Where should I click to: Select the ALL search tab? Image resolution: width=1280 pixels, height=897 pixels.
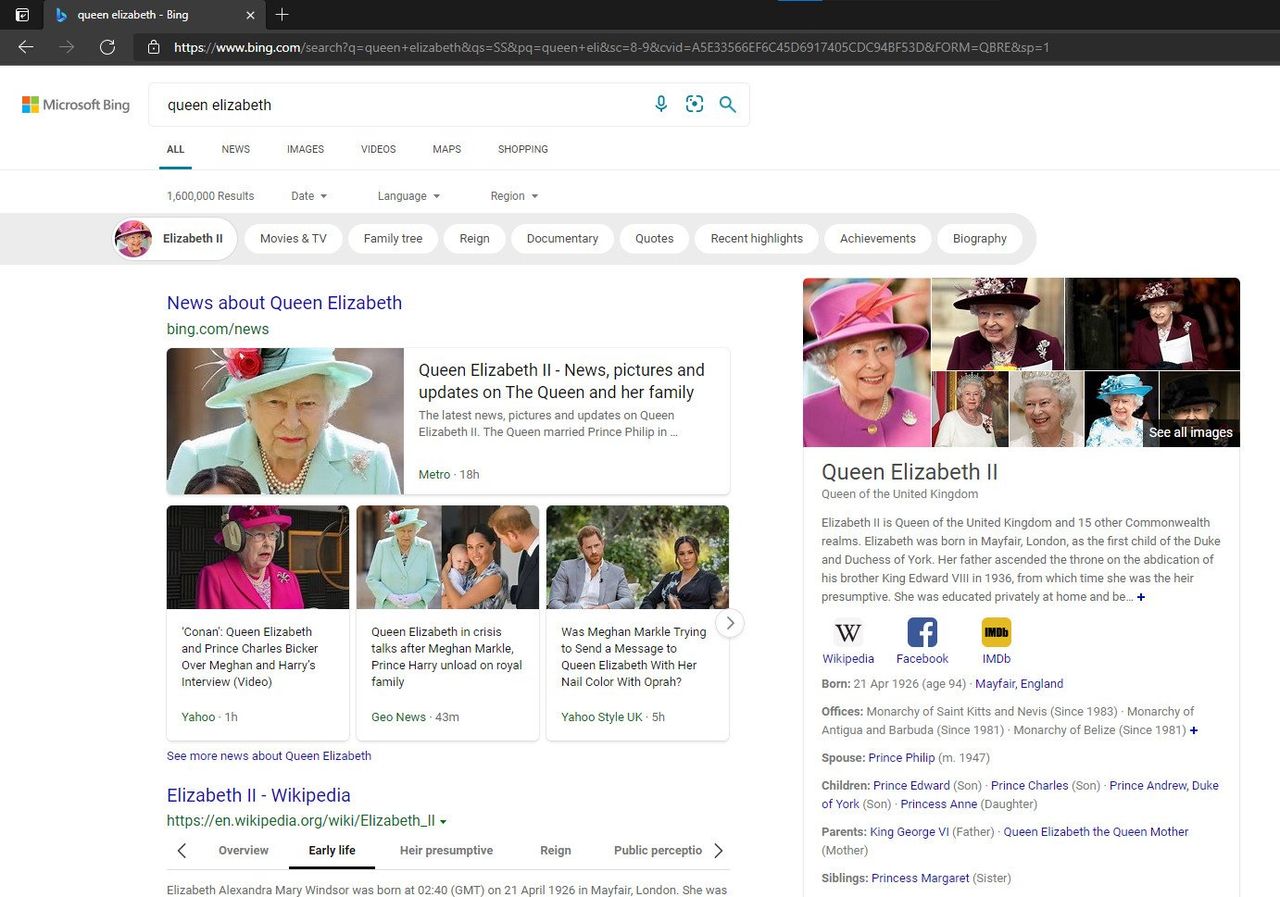pos(175,149)
